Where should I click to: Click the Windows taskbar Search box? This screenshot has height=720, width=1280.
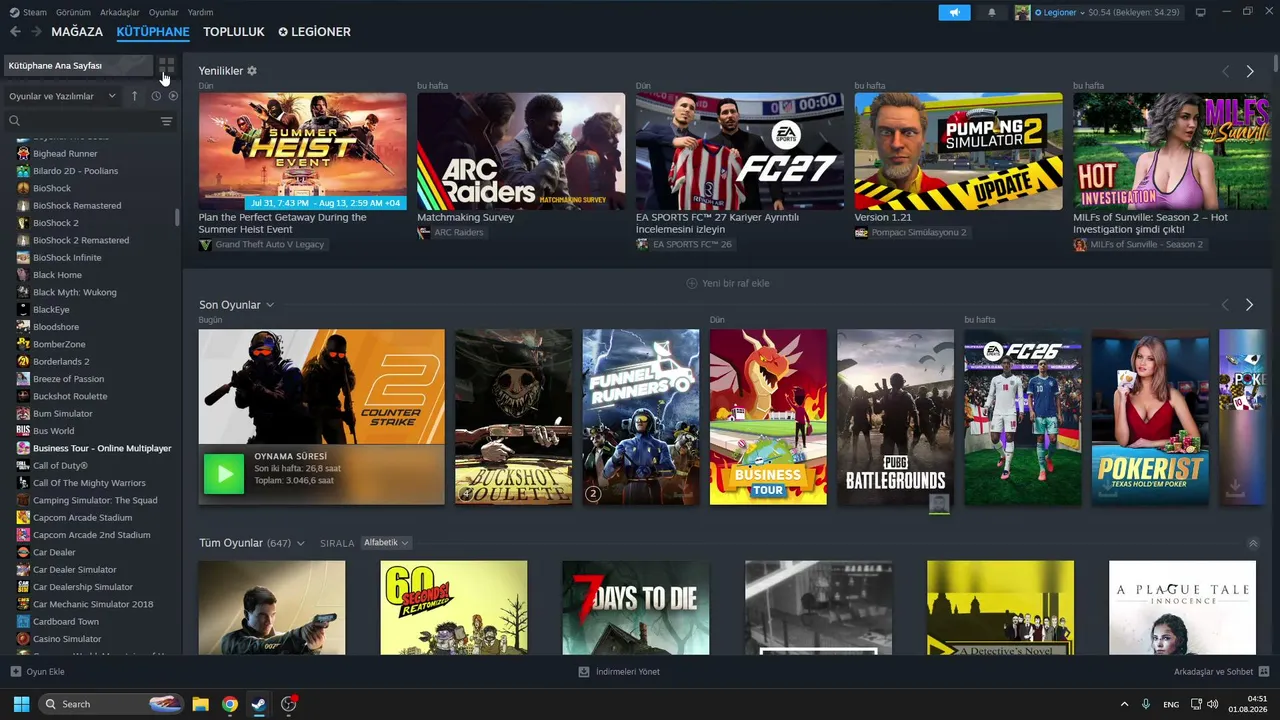[x=111, y=704]
